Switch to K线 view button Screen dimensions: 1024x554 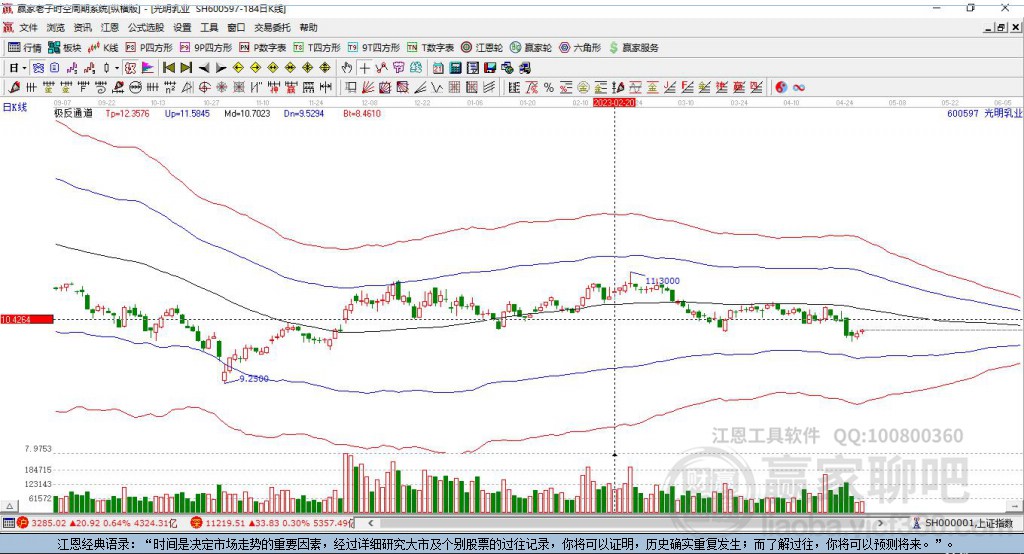[x=103, y=48]
